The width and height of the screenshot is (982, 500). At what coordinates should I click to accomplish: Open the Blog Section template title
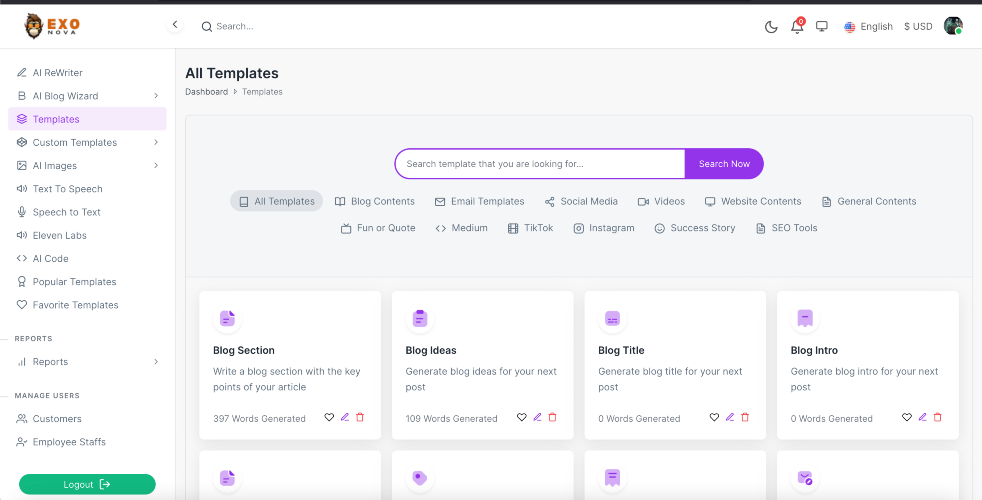(244, 350)
